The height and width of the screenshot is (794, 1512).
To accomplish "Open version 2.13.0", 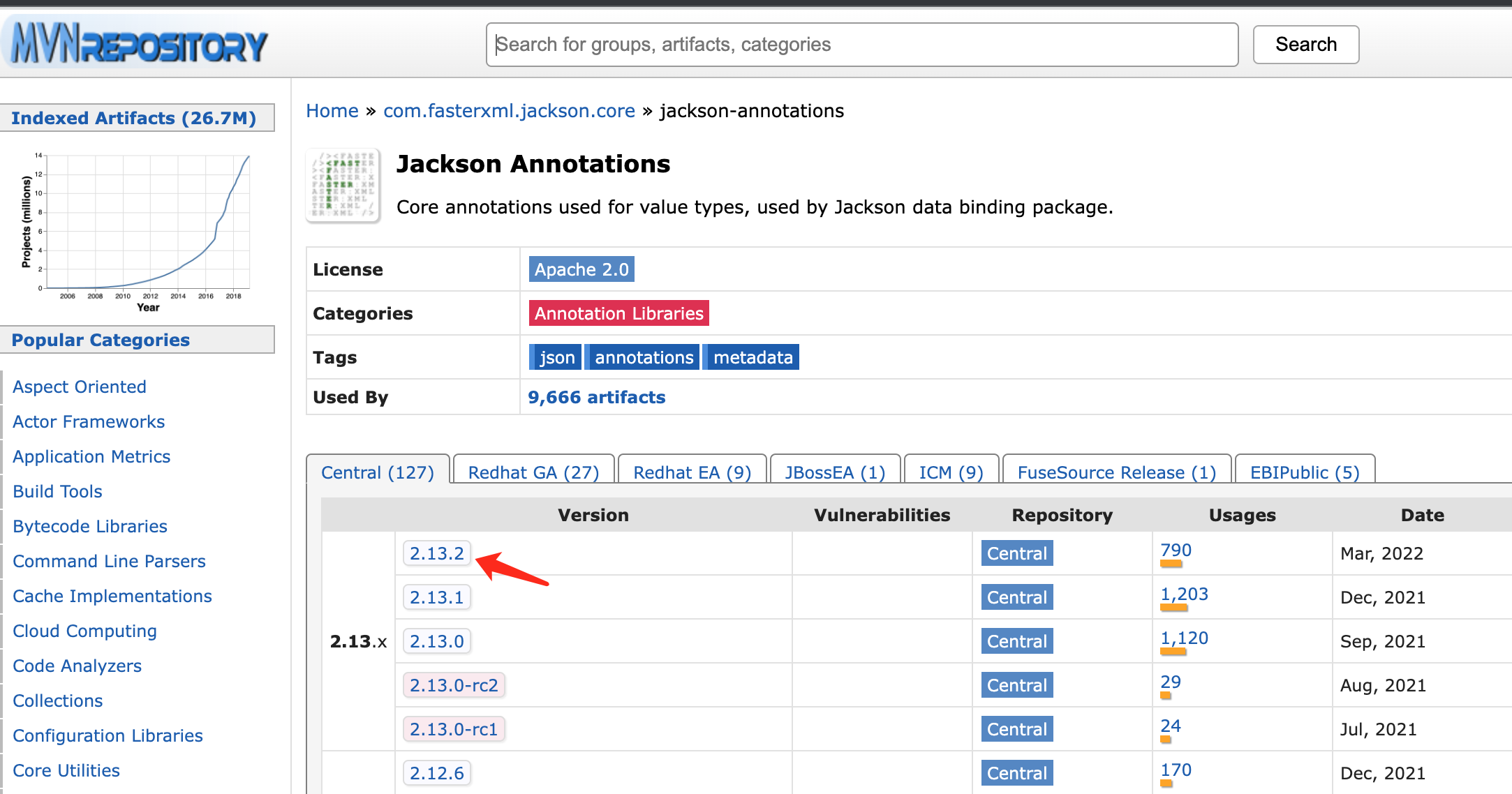I will 437,641.
